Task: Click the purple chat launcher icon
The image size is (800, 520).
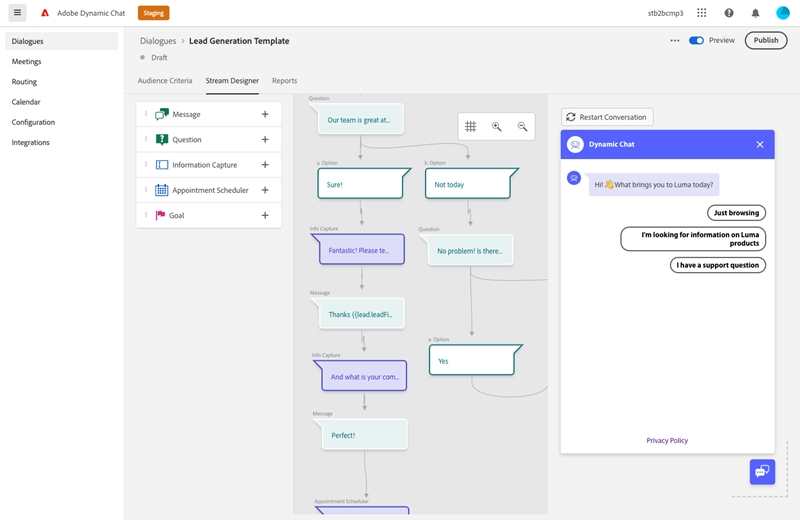Action: [762, 472]
